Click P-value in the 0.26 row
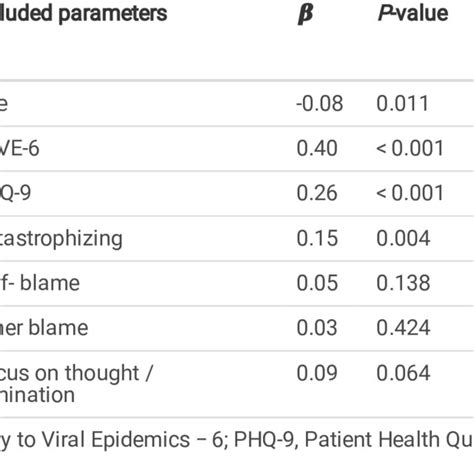 click(x=410, y=193)
